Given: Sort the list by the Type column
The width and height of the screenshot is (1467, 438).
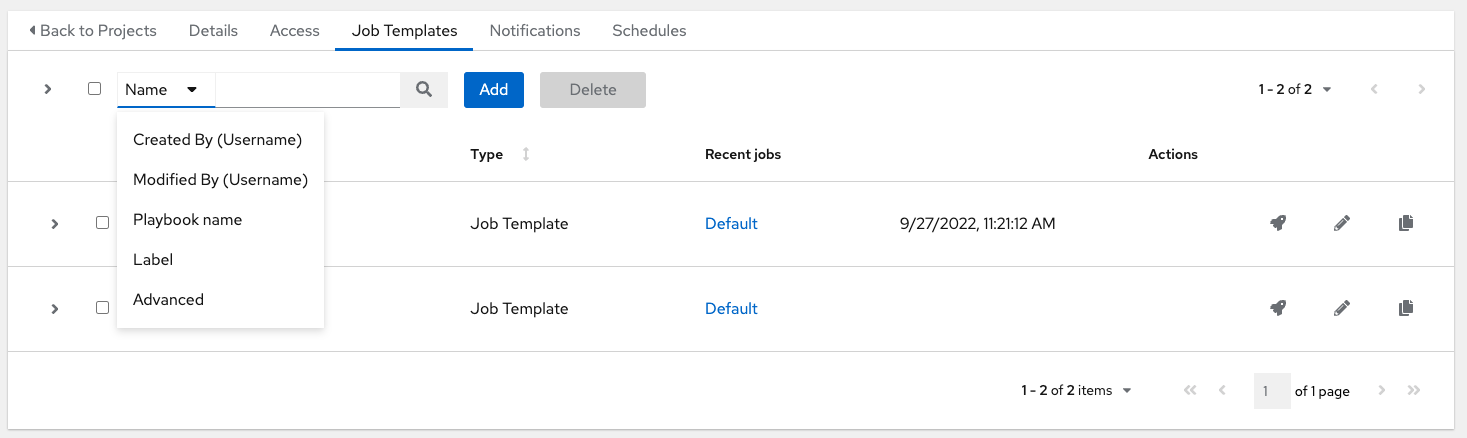Looking at the screenshot, I should (526, 155).
